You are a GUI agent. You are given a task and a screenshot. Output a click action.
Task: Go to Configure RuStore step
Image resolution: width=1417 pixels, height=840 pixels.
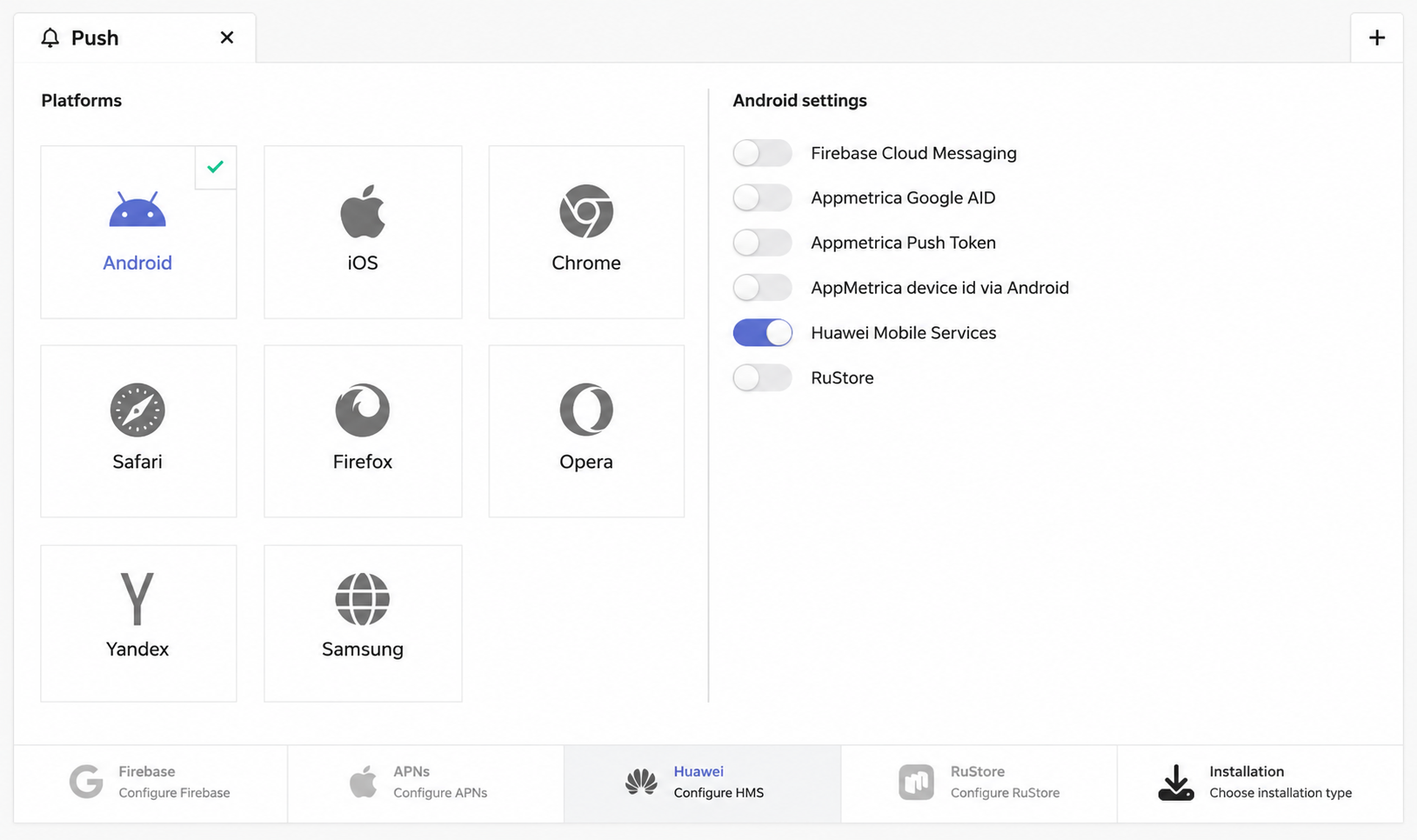click(979, 783)
